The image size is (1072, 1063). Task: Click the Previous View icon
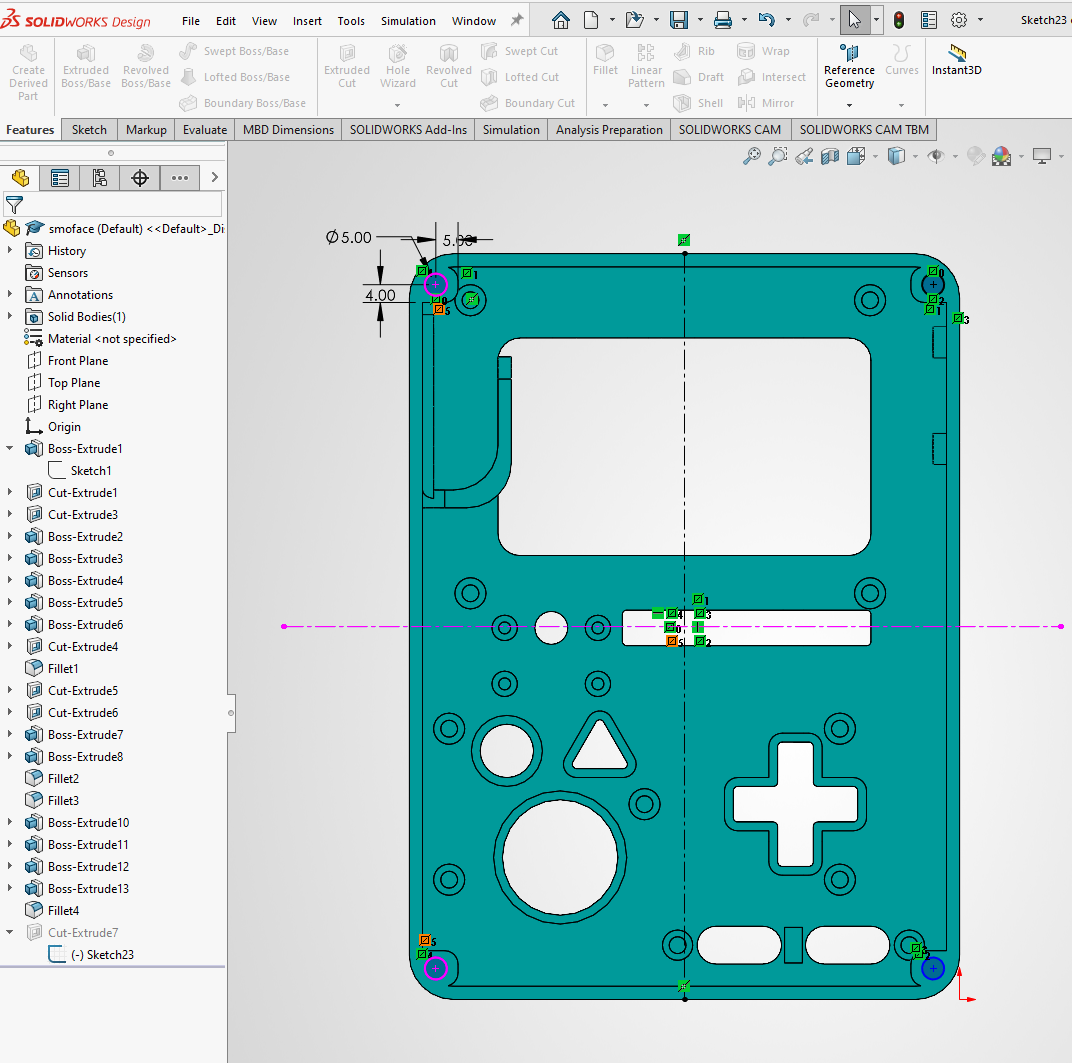[804, 157]
